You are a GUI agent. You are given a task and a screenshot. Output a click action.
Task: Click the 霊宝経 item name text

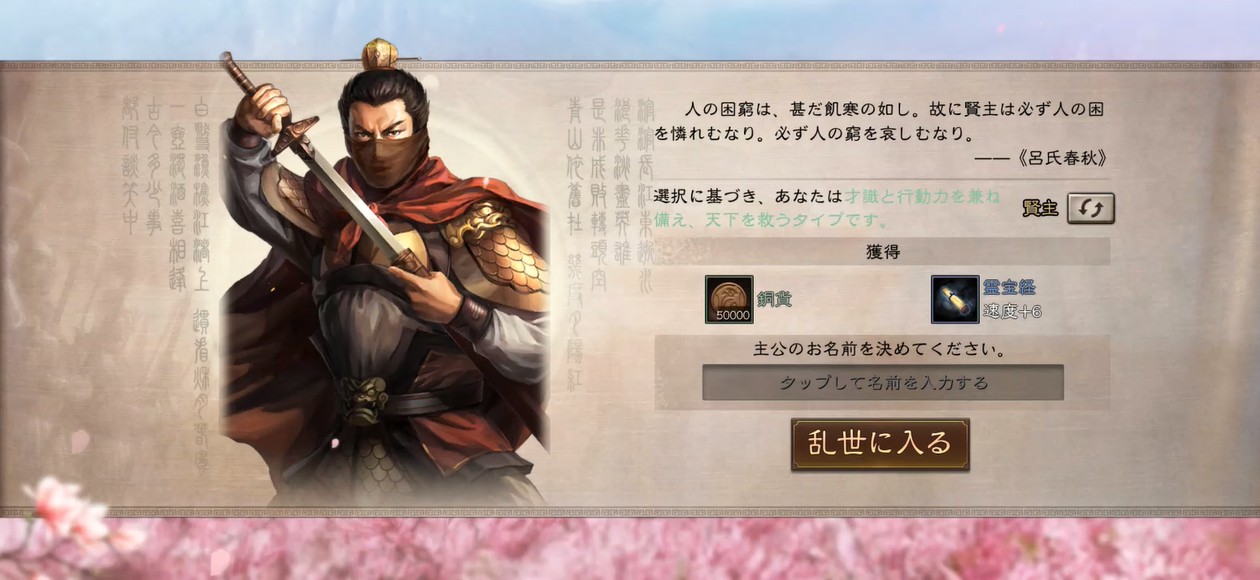click(1009, 288)
